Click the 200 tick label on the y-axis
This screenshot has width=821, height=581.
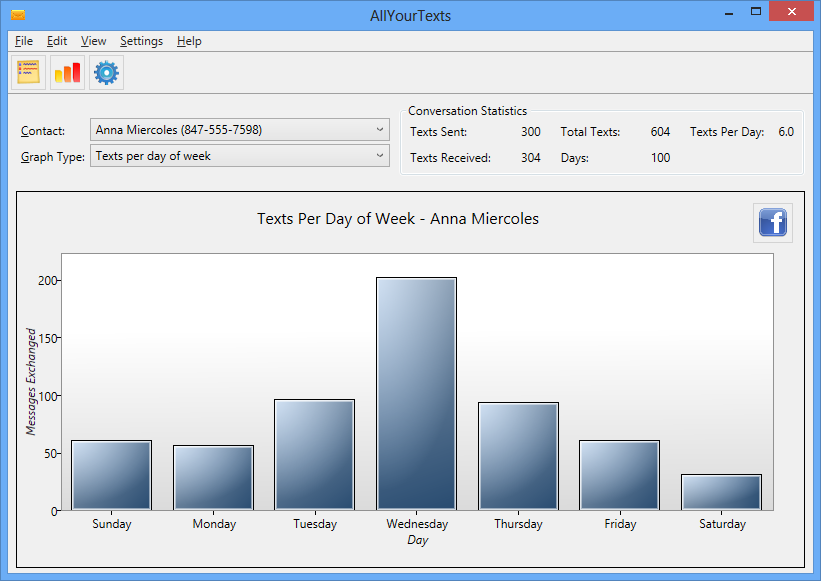click(x=47, y=281)
